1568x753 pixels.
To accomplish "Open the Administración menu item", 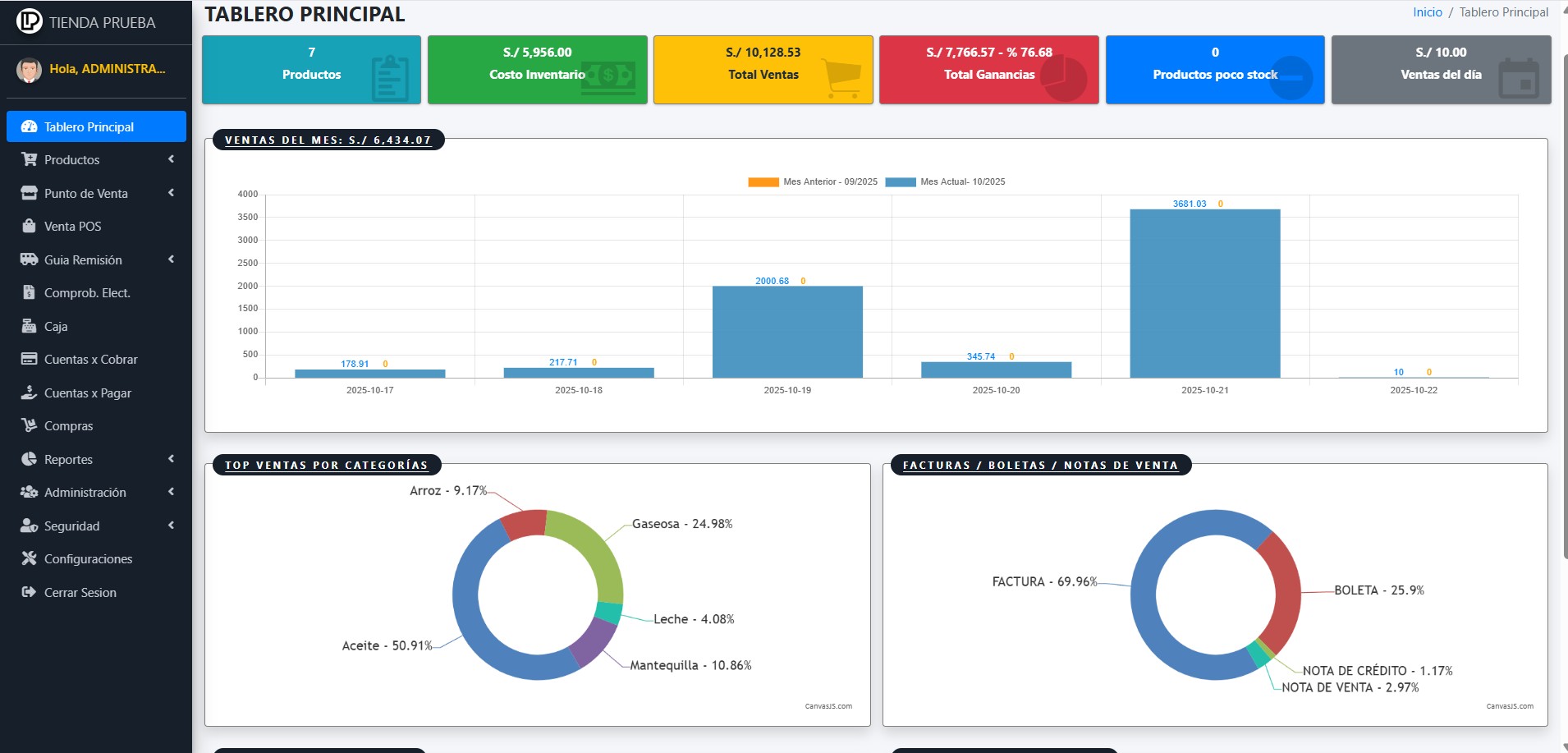I will [85, 492].
